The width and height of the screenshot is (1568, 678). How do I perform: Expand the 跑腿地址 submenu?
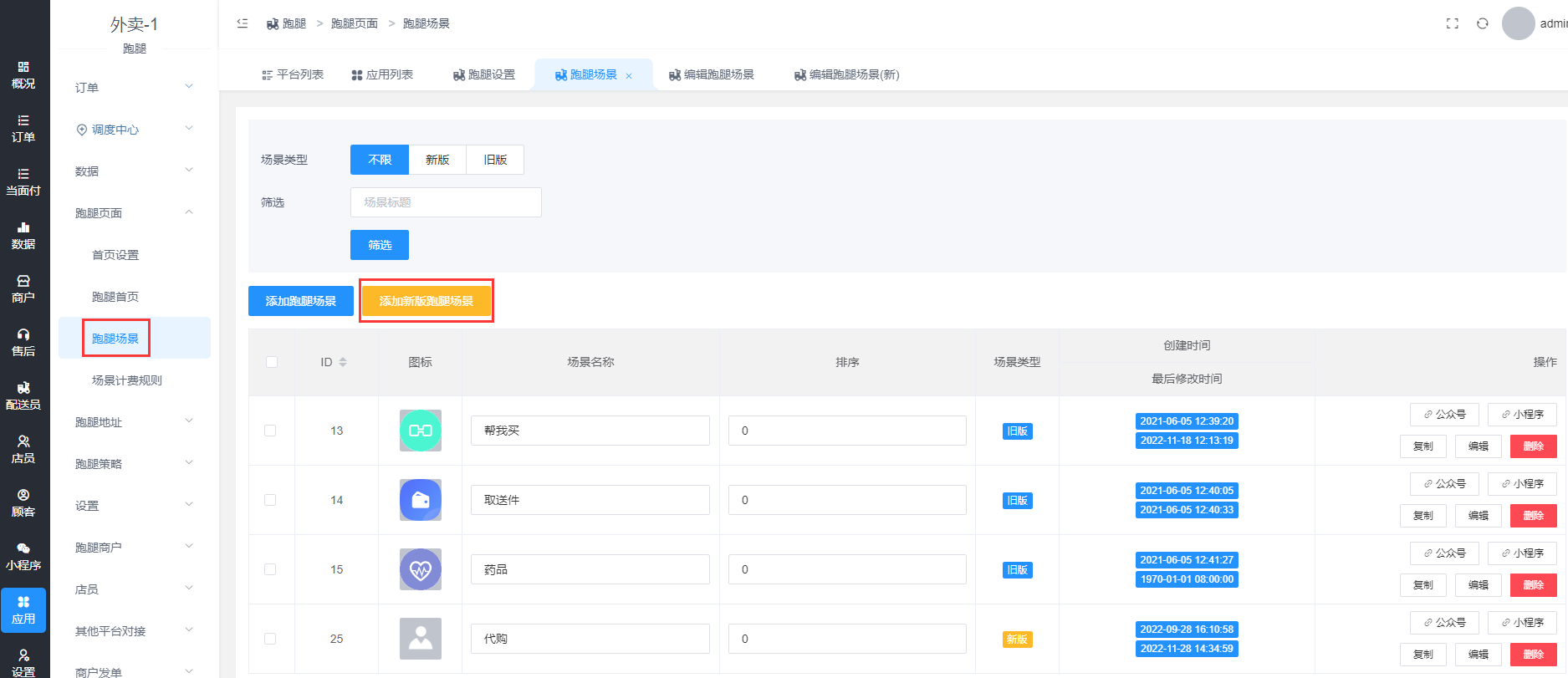[134, 421]
